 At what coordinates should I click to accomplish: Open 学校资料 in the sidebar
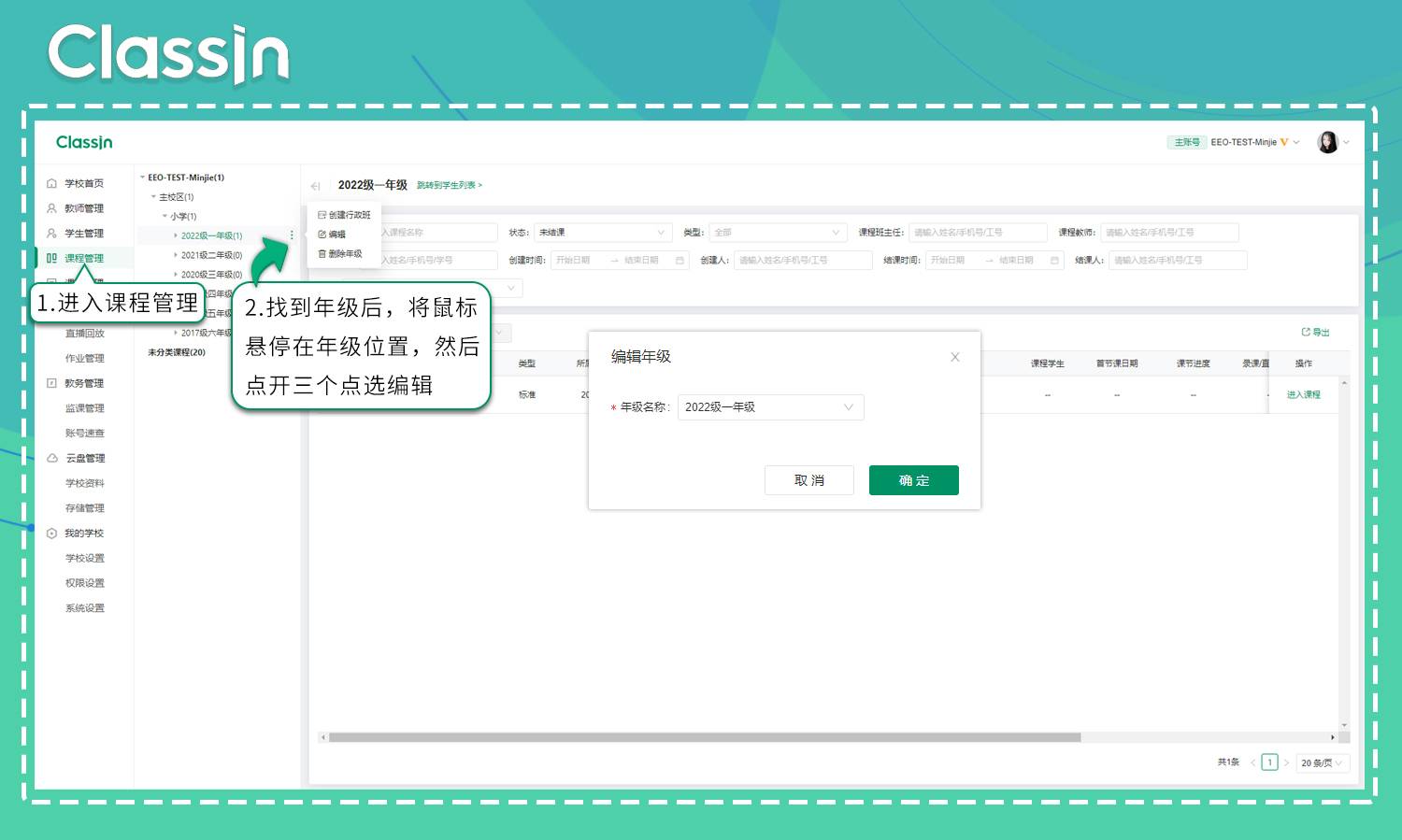[85, 483]
